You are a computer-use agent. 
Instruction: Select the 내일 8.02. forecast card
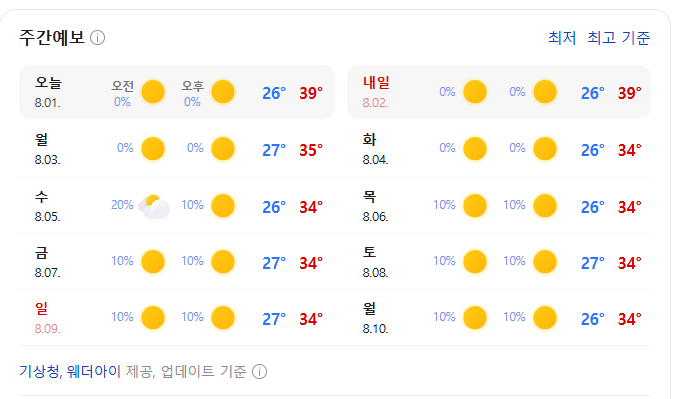pyautogui.click(x=499, y=92)
